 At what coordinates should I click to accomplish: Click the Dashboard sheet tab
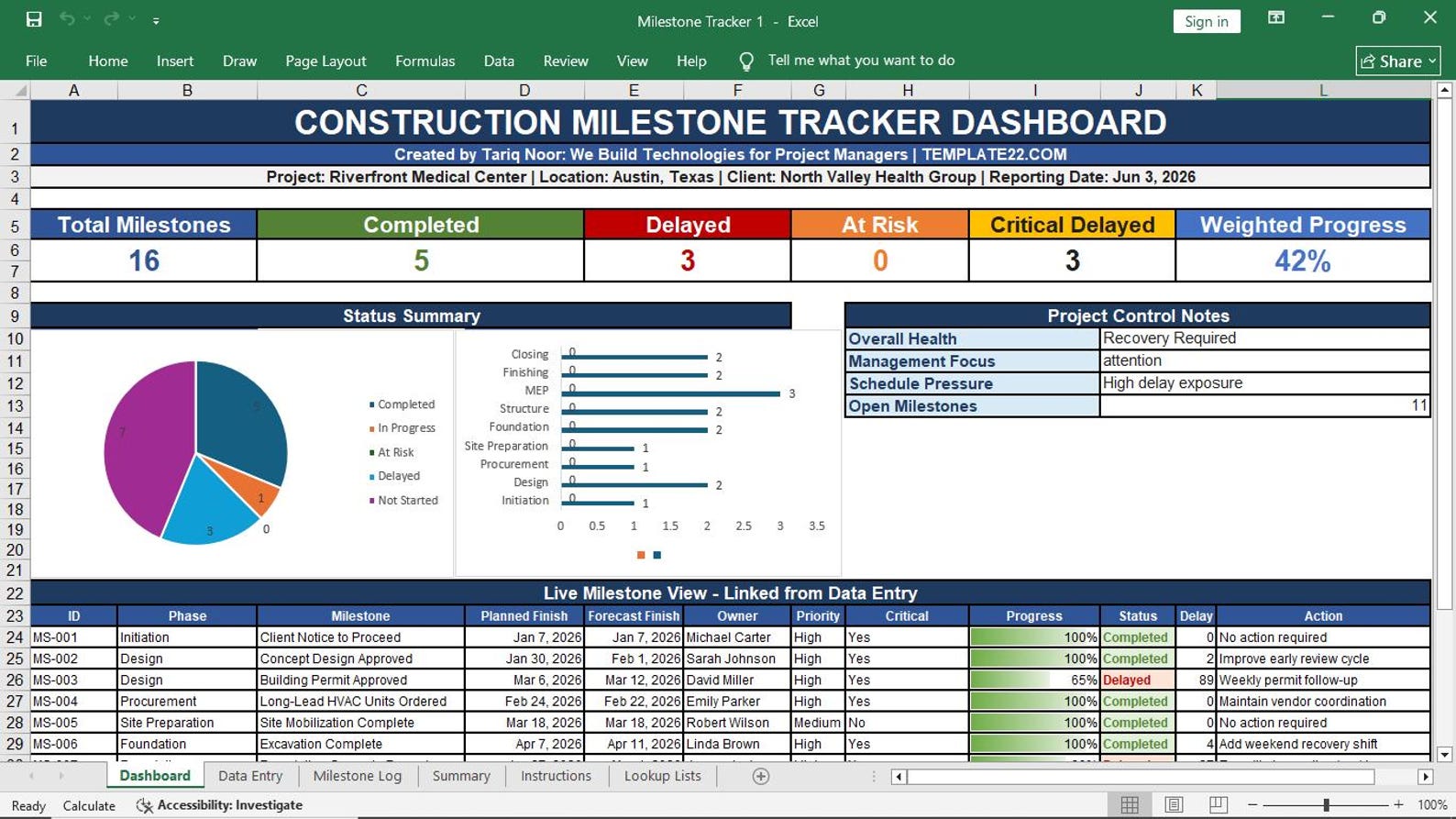pos(155,776)
